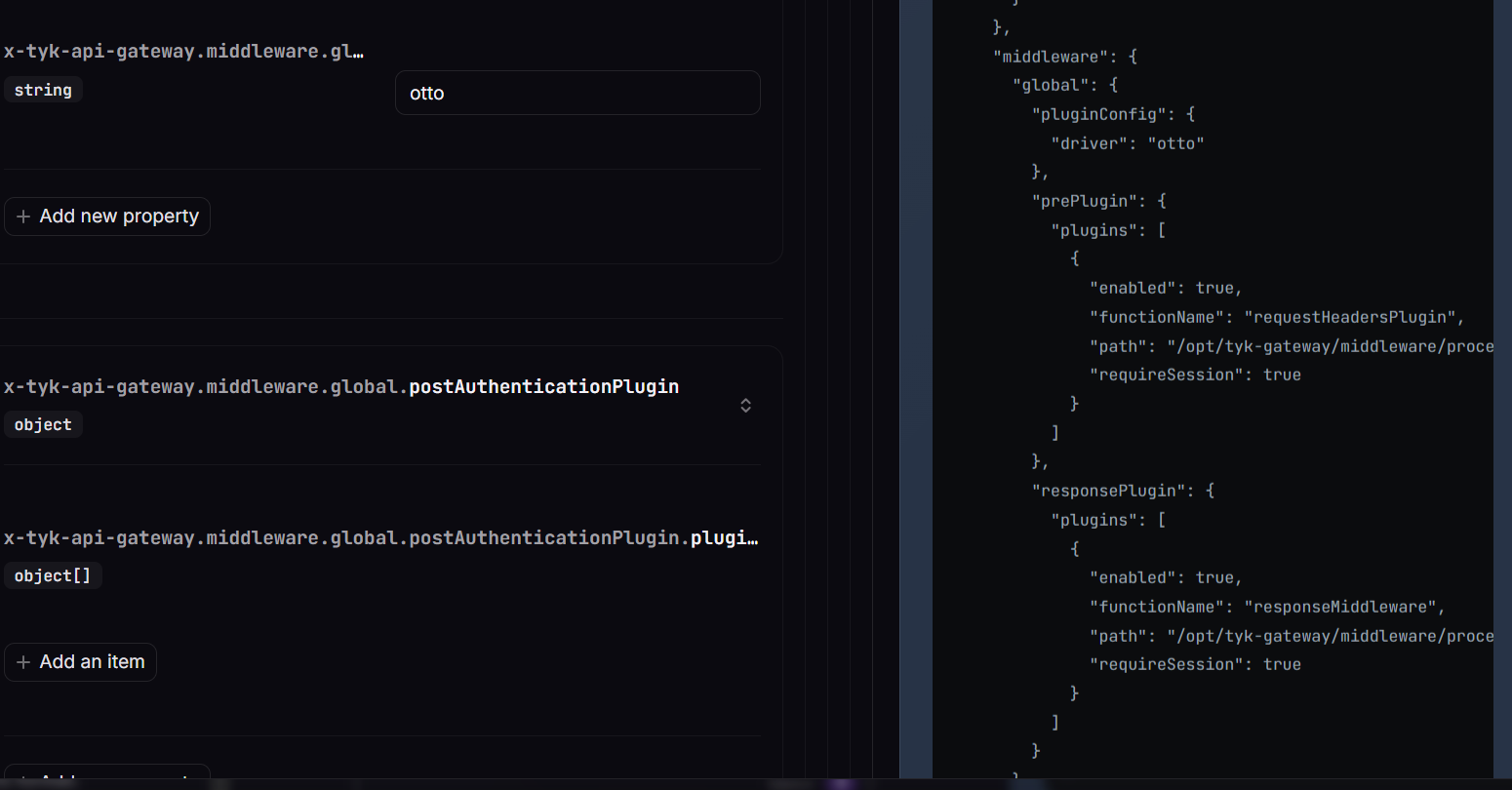Select the truncated postAuthenticationPlugin.plugi… property heading
Image resolution: width=1512 pixels, height=790 pixels.
tap(380, 538)
